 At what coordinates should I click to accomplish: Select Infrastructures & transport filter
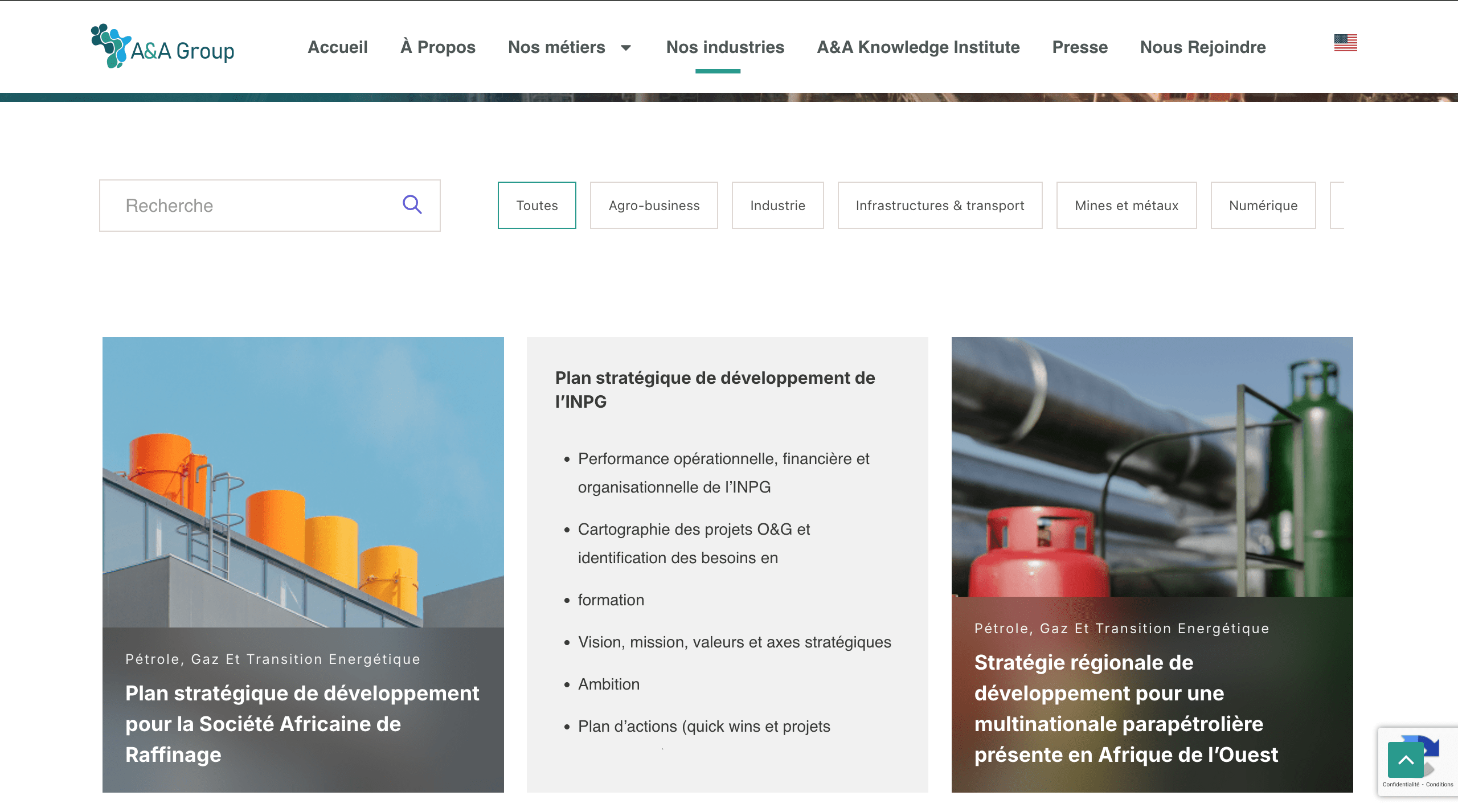point(940,206)
